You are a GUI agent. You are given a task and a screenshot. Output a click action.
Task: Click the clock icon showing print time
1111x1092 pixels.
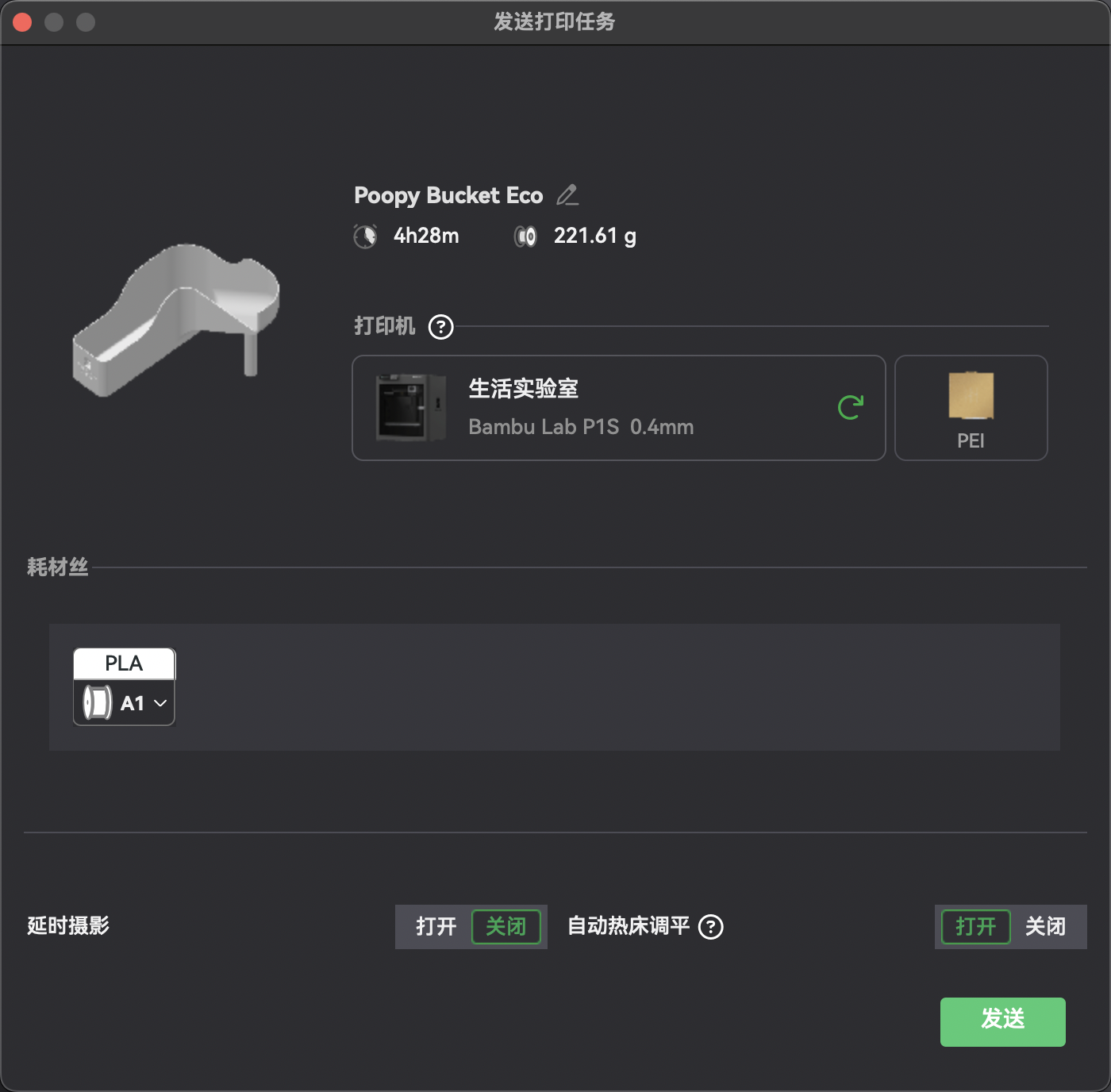(x=365, y=236)
